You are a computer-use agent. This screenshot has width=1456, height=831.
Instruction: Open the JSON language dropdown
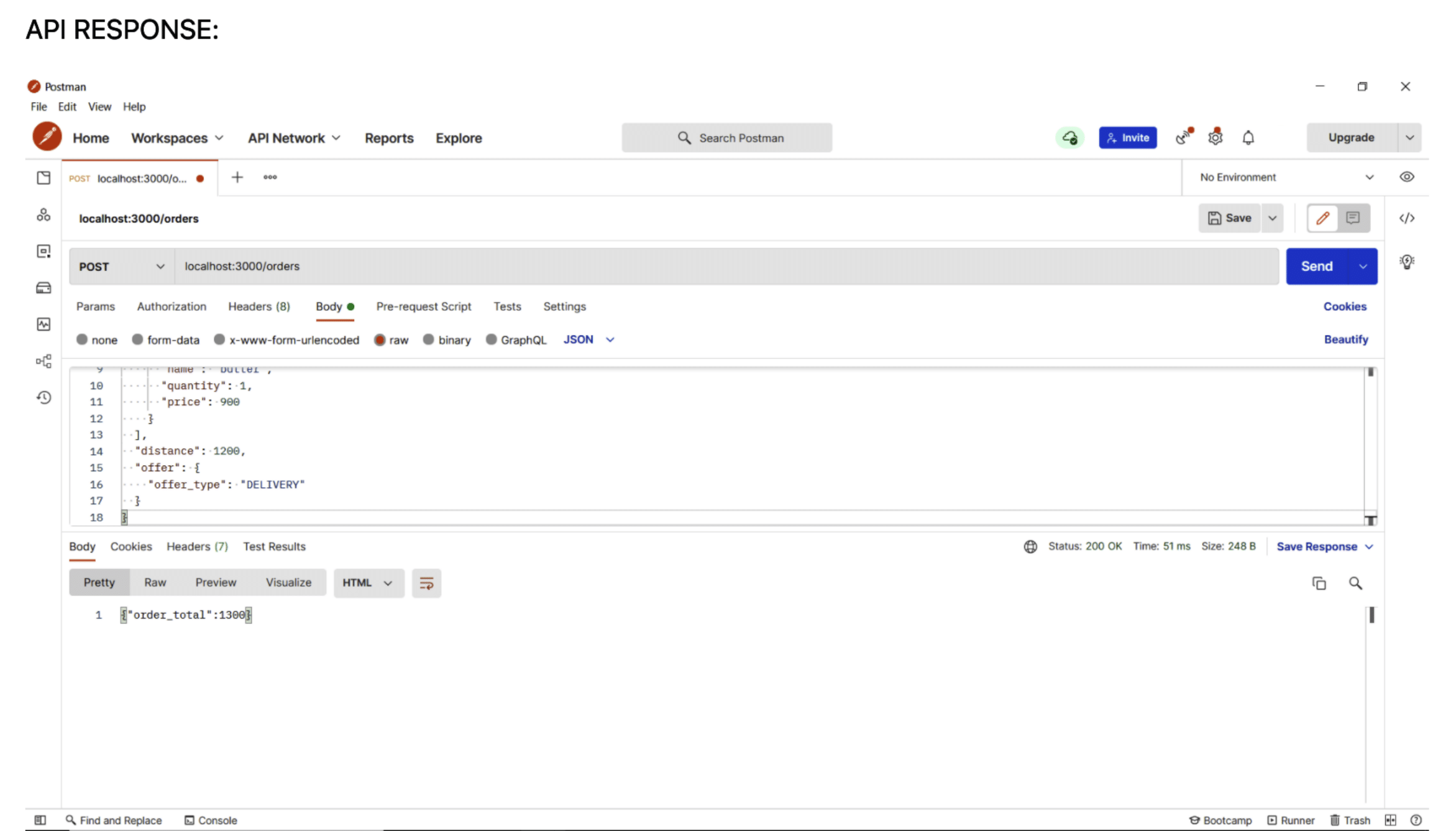587,339
